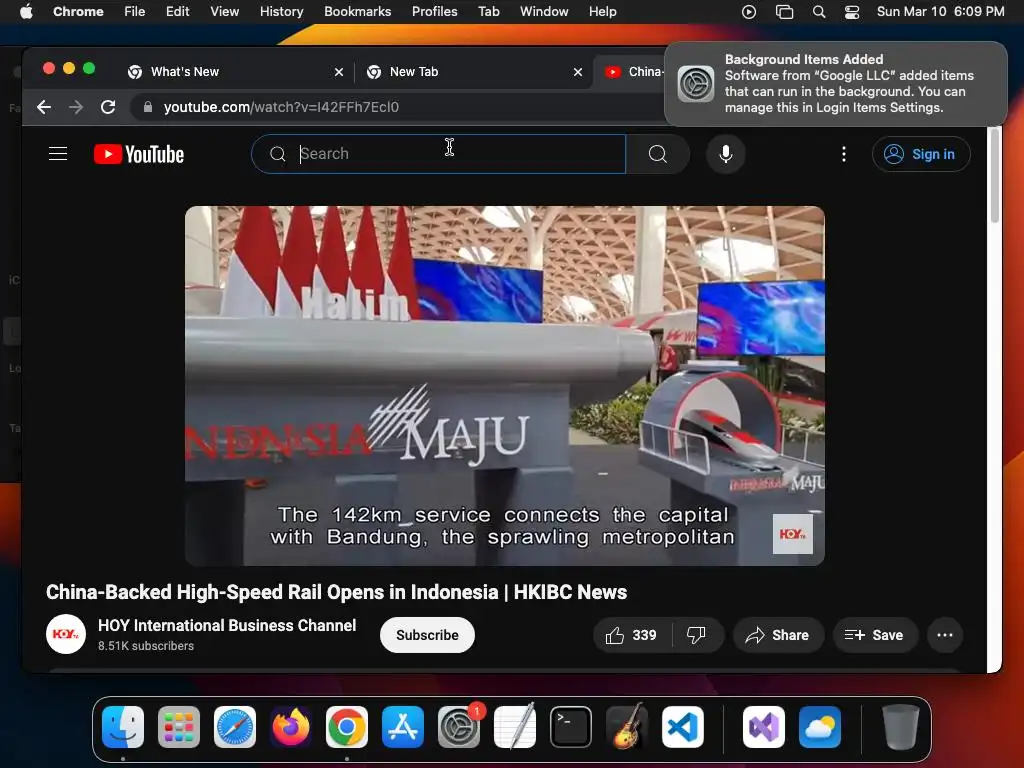Start voice search with microphone icon

(x=726, y=154)
